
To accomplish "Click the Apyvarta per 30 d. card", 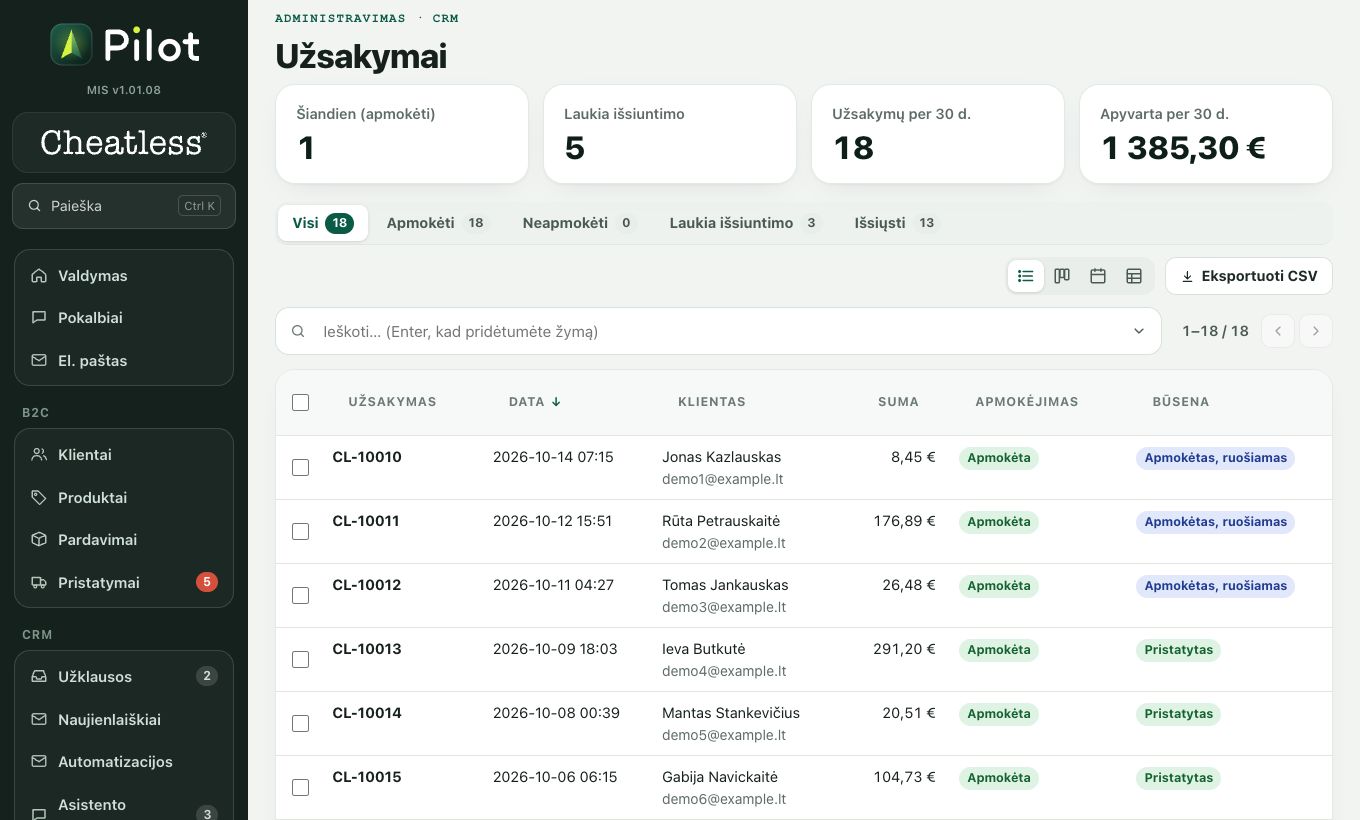I will coord(1206,134).
